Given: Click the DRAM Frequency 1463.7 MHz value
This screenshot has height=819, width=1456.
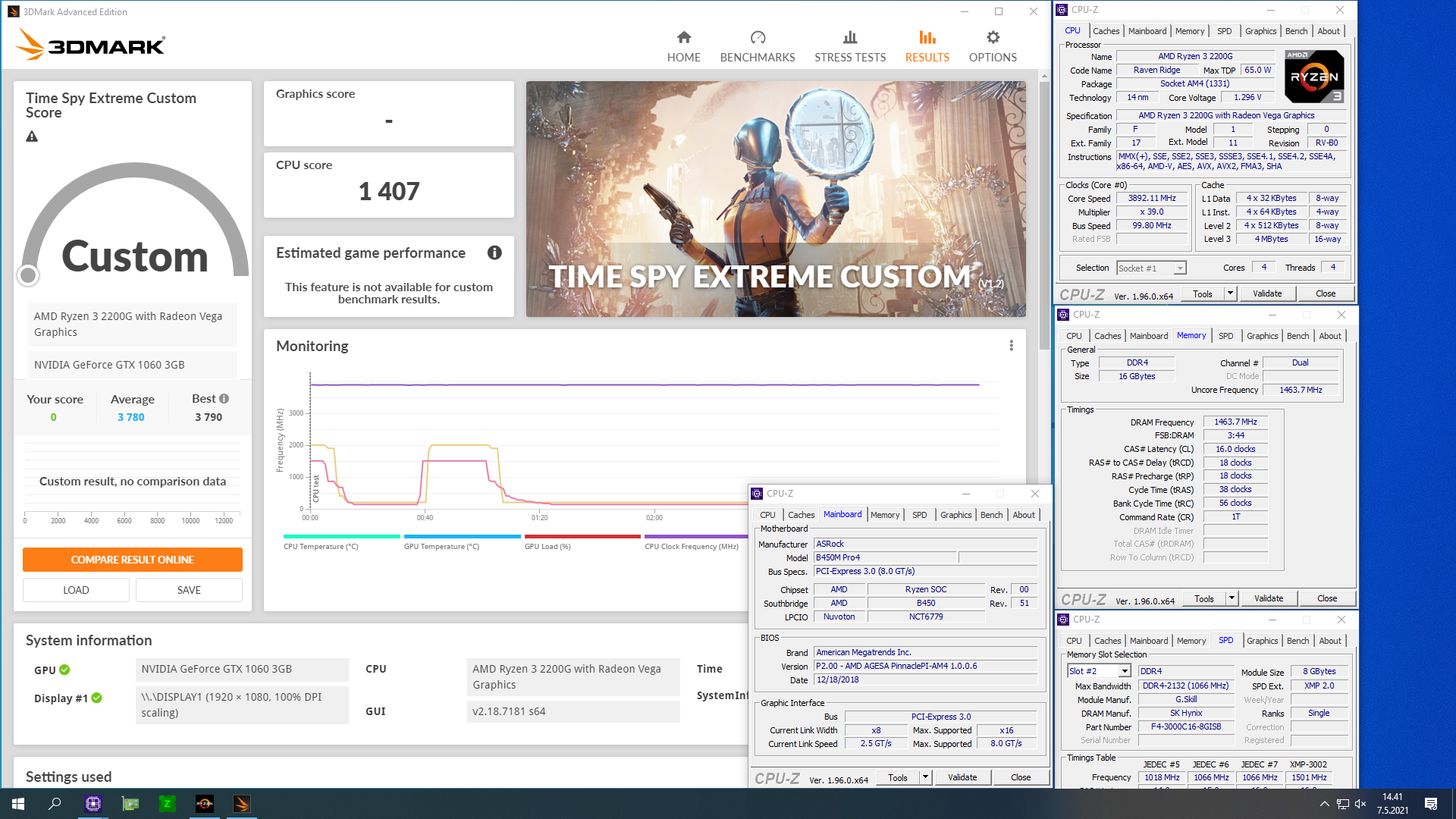Looking at the screenshot, I should 1235,422.
